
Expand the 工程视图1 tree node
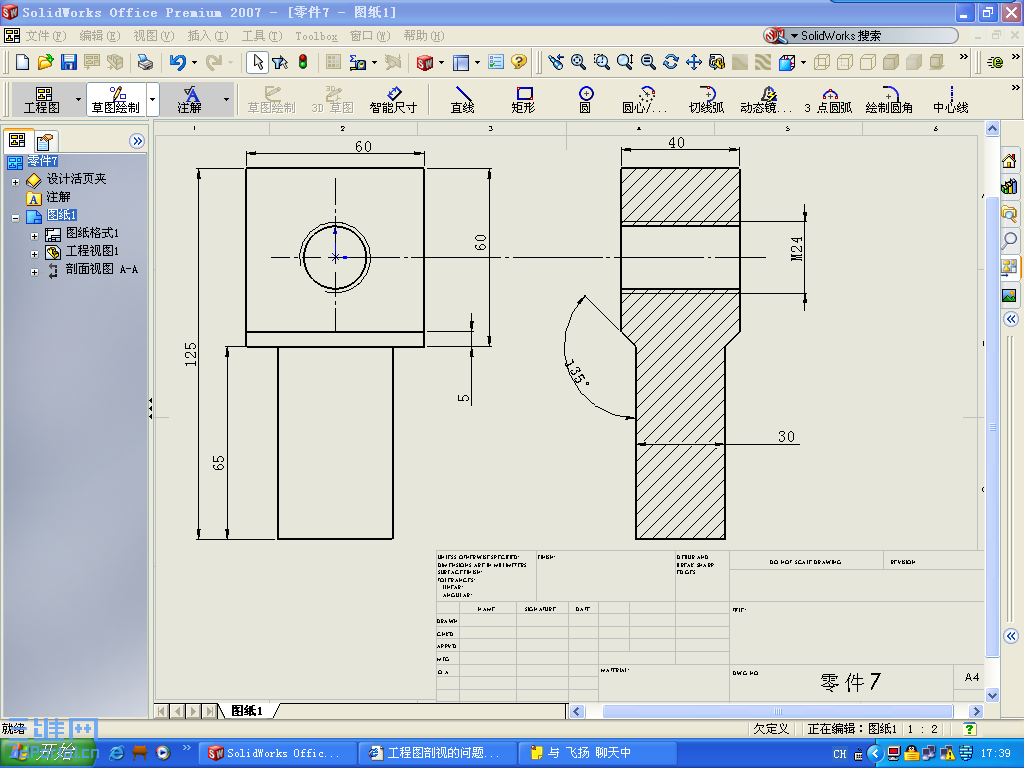click(x=34, y=251)
